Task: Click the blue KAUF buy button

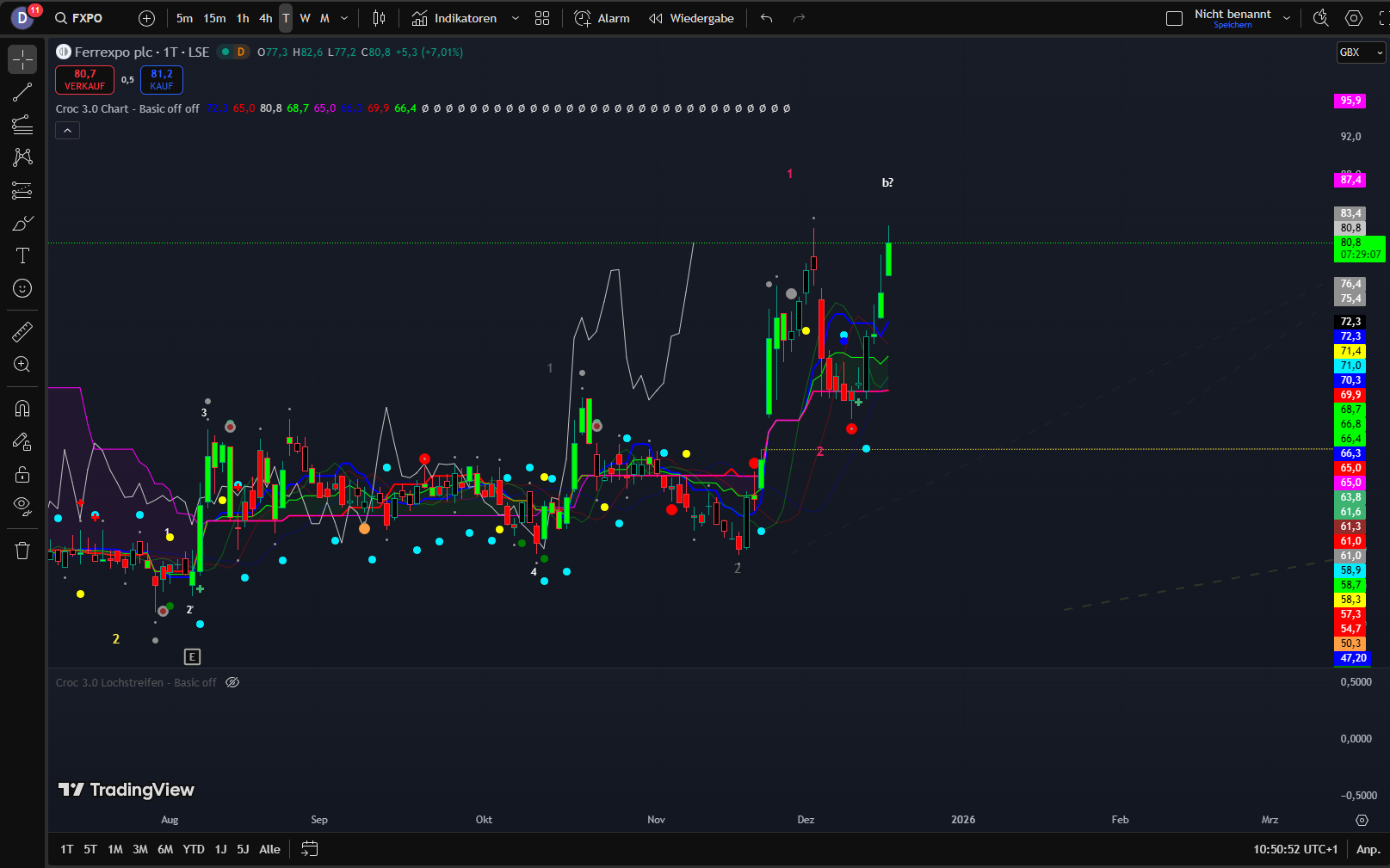Action: pos(162,79)
